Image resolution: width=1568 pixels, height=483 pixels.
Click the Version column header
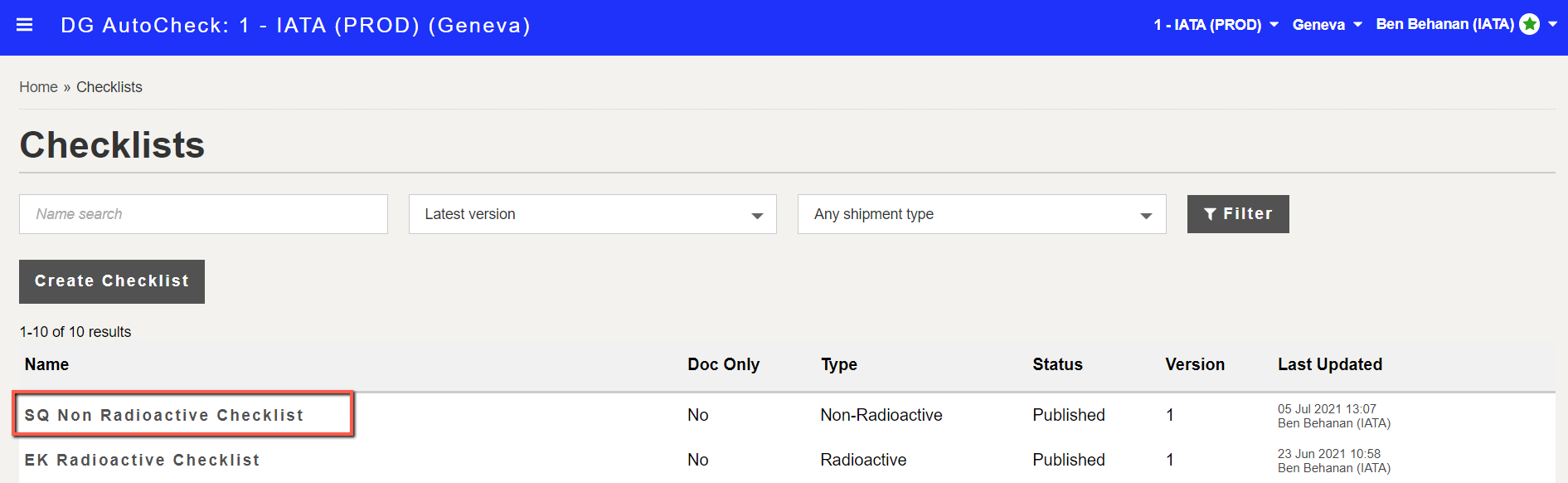pos(1195,364)
